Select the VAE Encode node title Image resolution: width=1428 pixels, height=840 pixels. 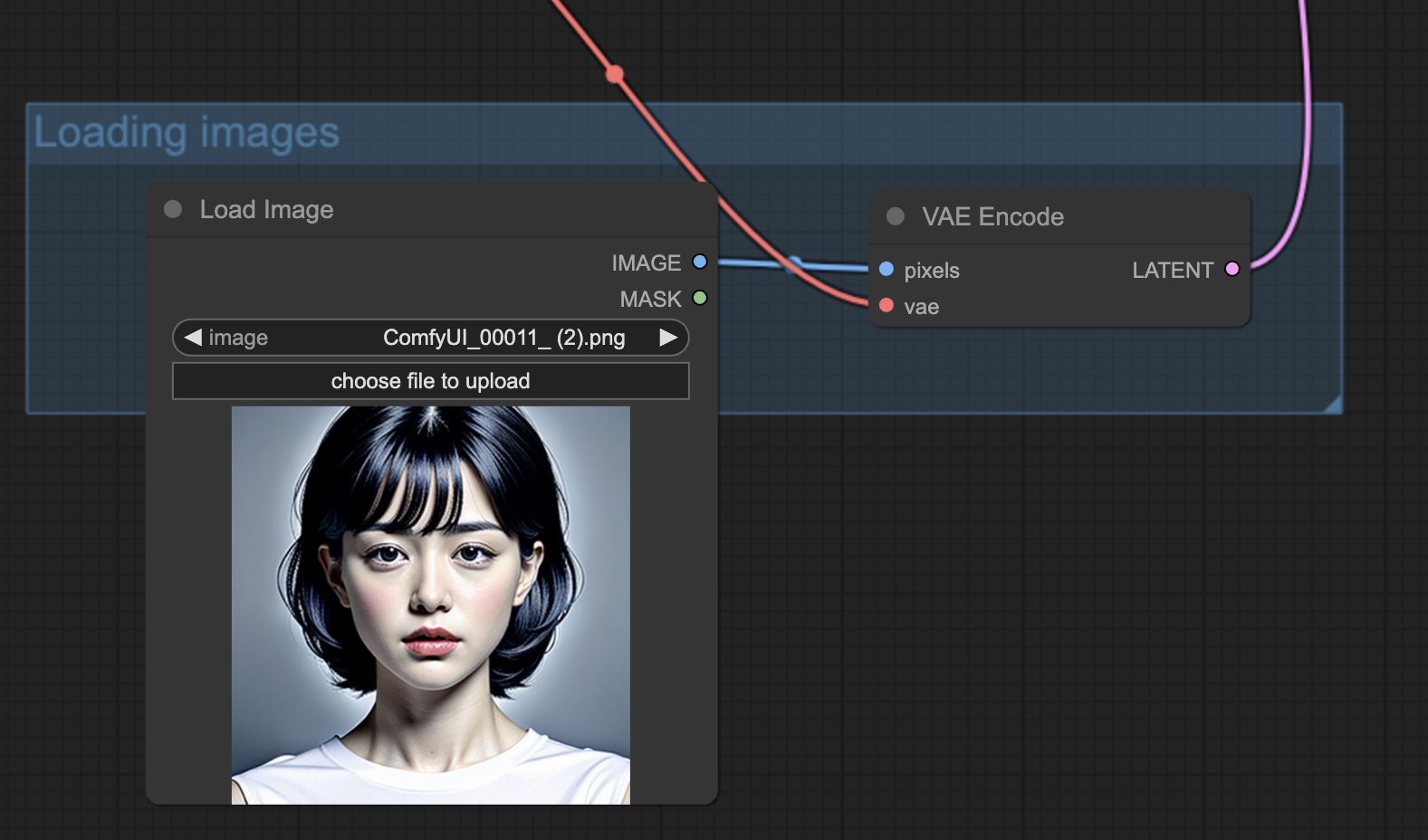pos(992,217)
